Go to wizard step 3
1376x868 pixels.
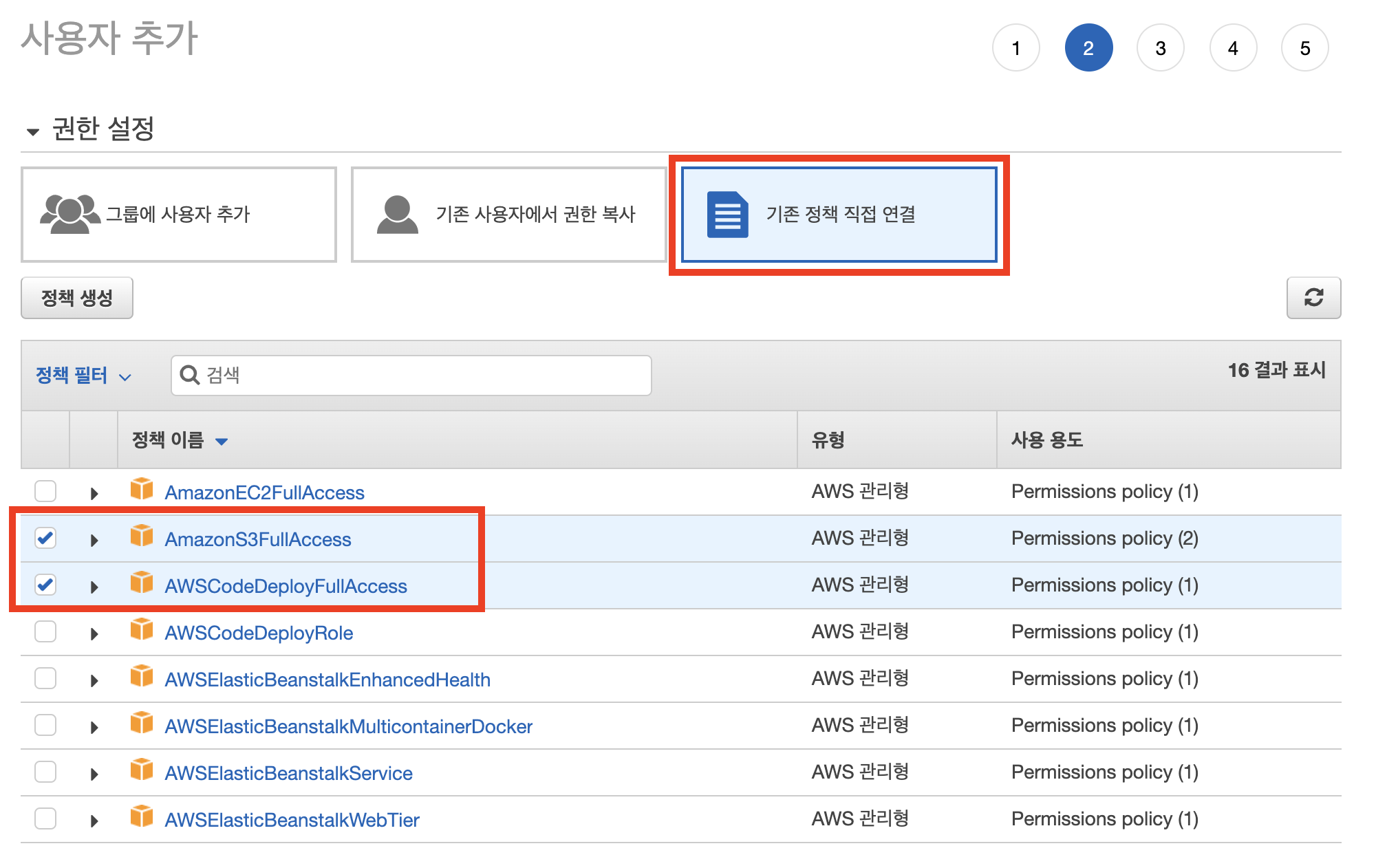(x=1161, y=47)
